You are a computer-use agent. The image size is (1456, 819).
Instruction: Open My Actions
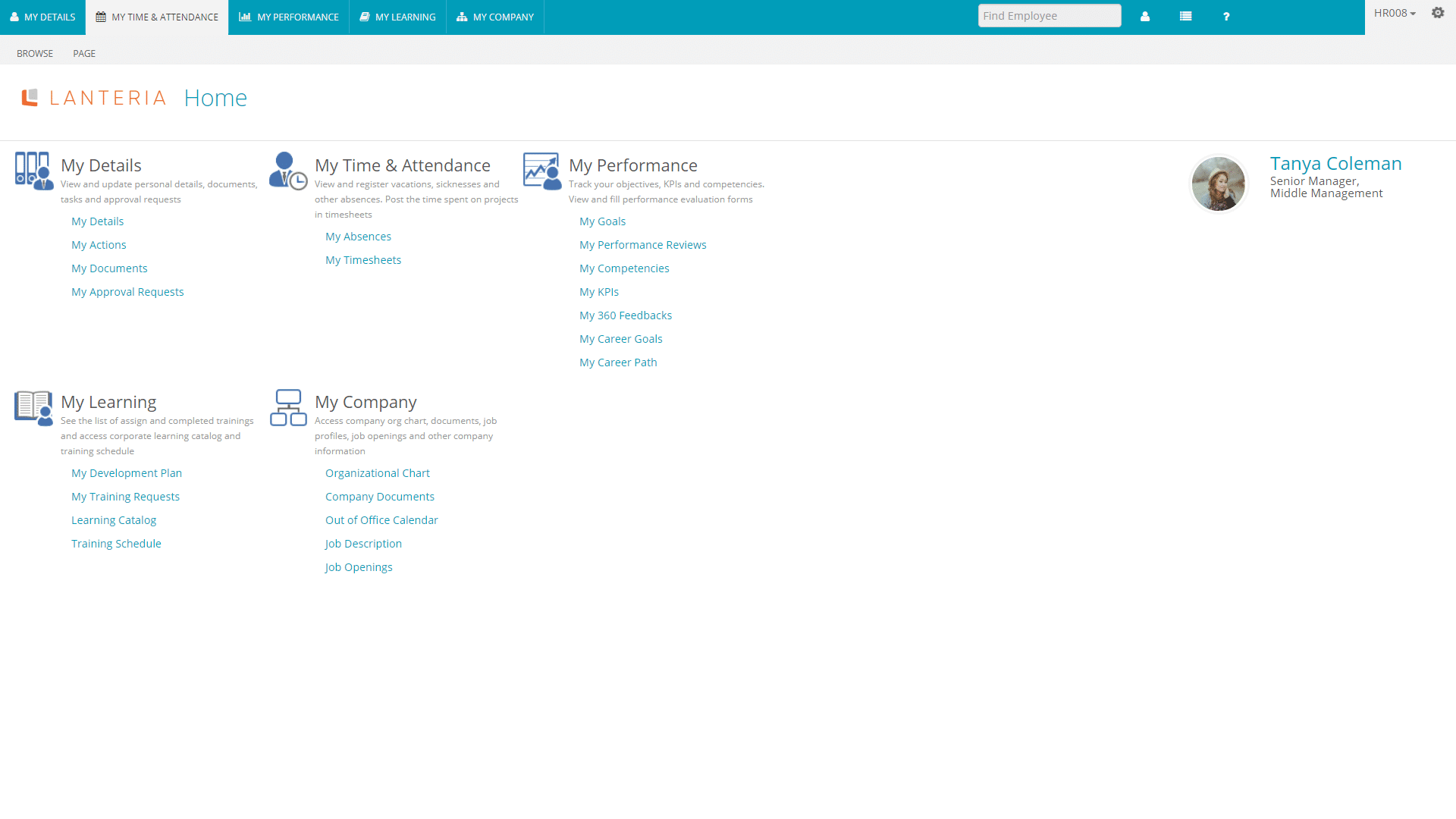point(99,245)
